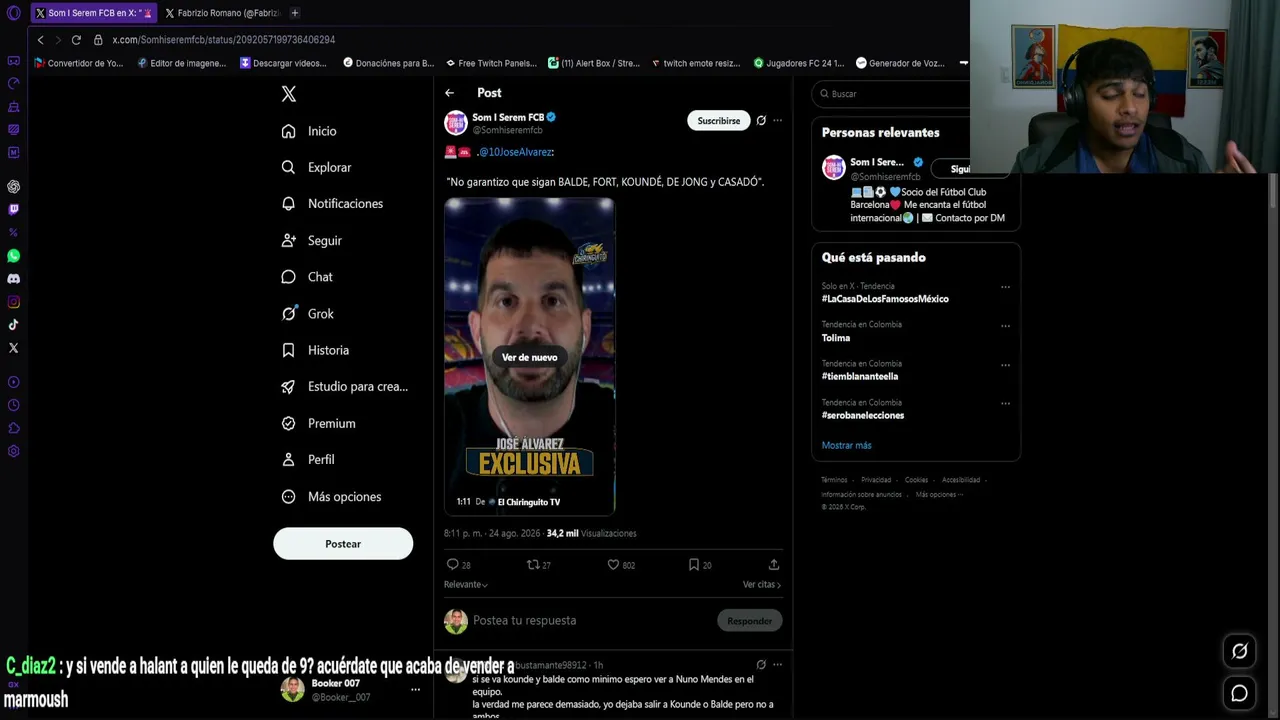The width and height of the screenshot is (1280, 720).
Task: Open browser settings gear in the sidebar
Action: (x=13, y=451)
